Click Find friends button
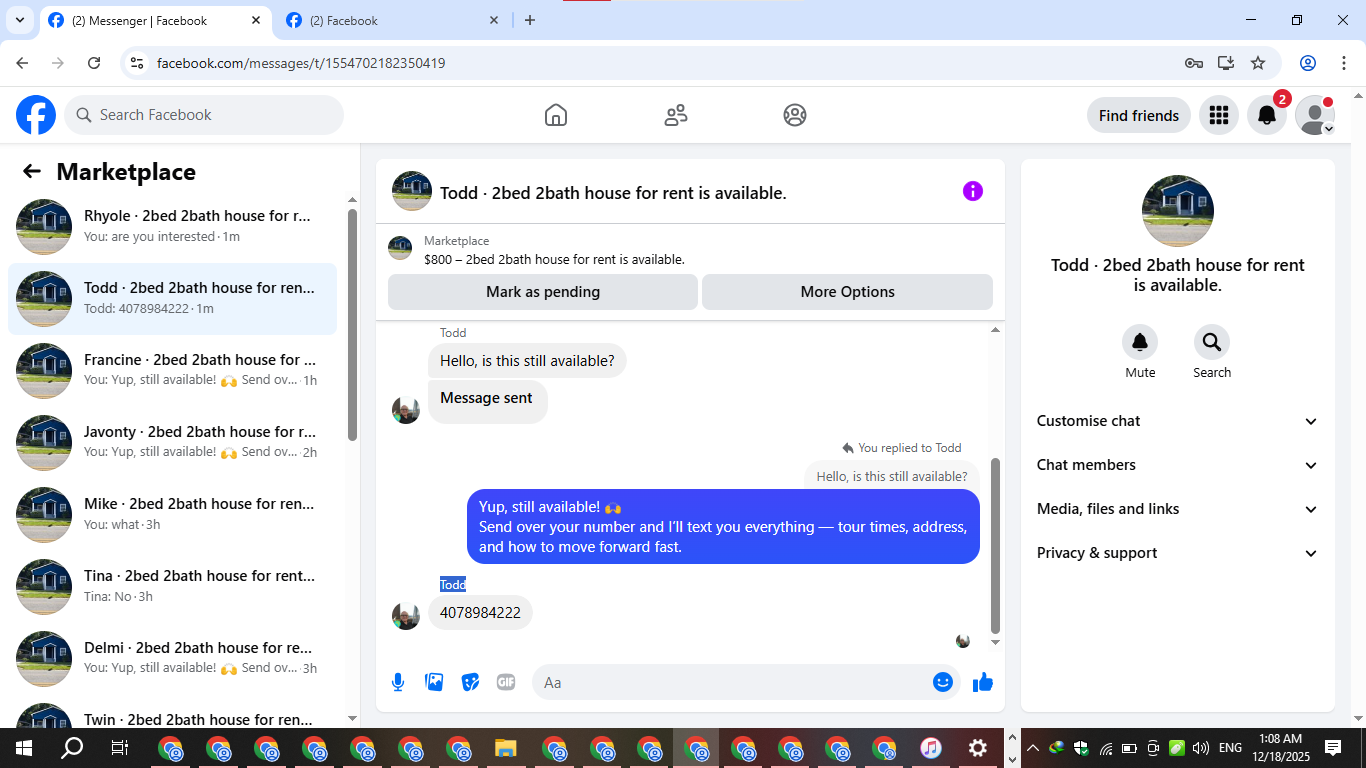Viewport: 1366px width, 768px height. (1139, 115)
